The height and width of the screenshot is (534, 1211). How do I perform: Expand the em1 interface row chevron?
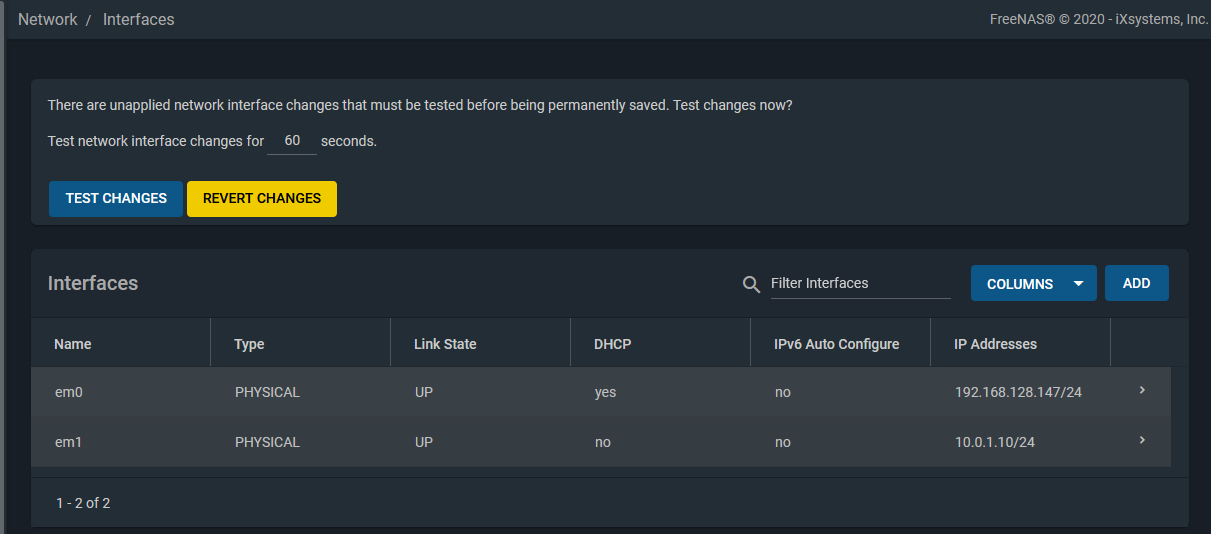[x=1142, y=441]
